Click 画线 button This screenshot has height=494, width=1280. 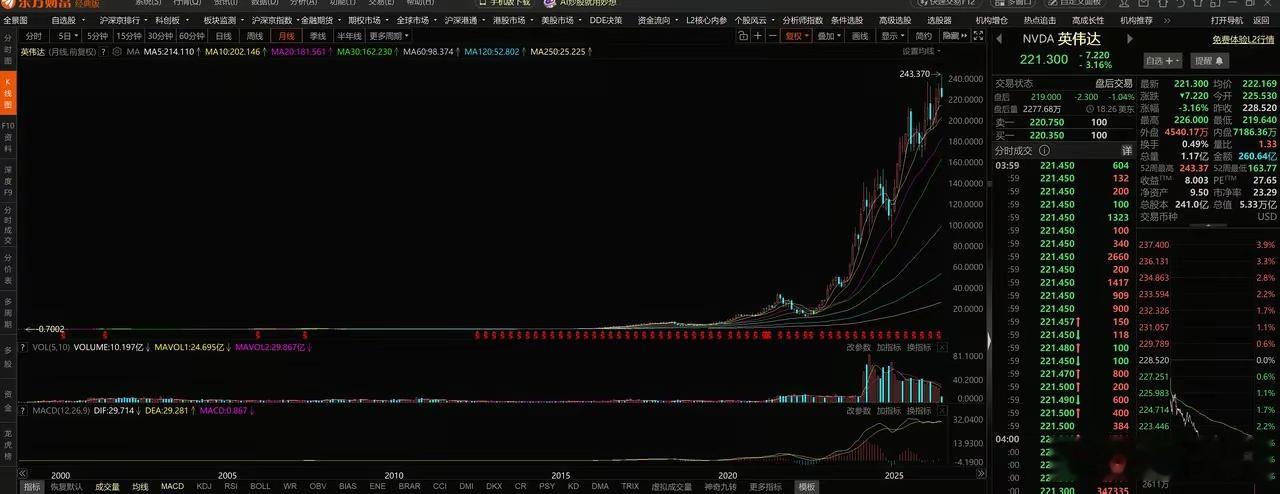point(860,36)
